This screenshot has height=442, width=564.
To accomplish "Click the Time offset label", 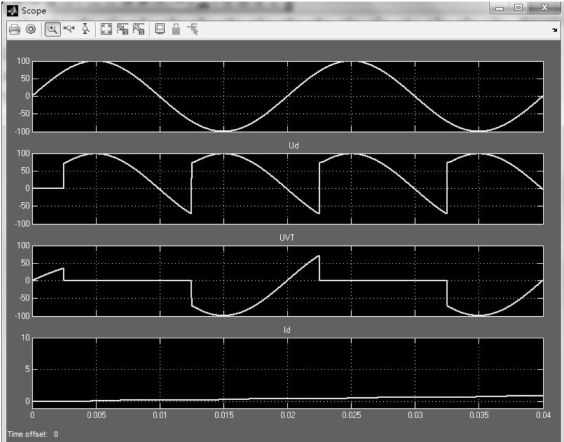I will 27,434.
